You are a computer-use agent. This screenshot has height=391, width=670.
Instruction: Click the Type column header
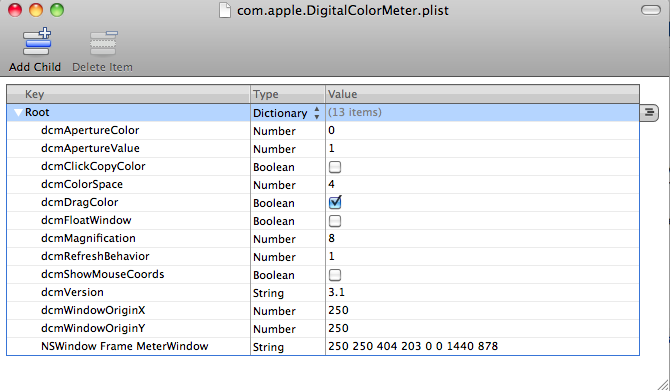[288, 94]
